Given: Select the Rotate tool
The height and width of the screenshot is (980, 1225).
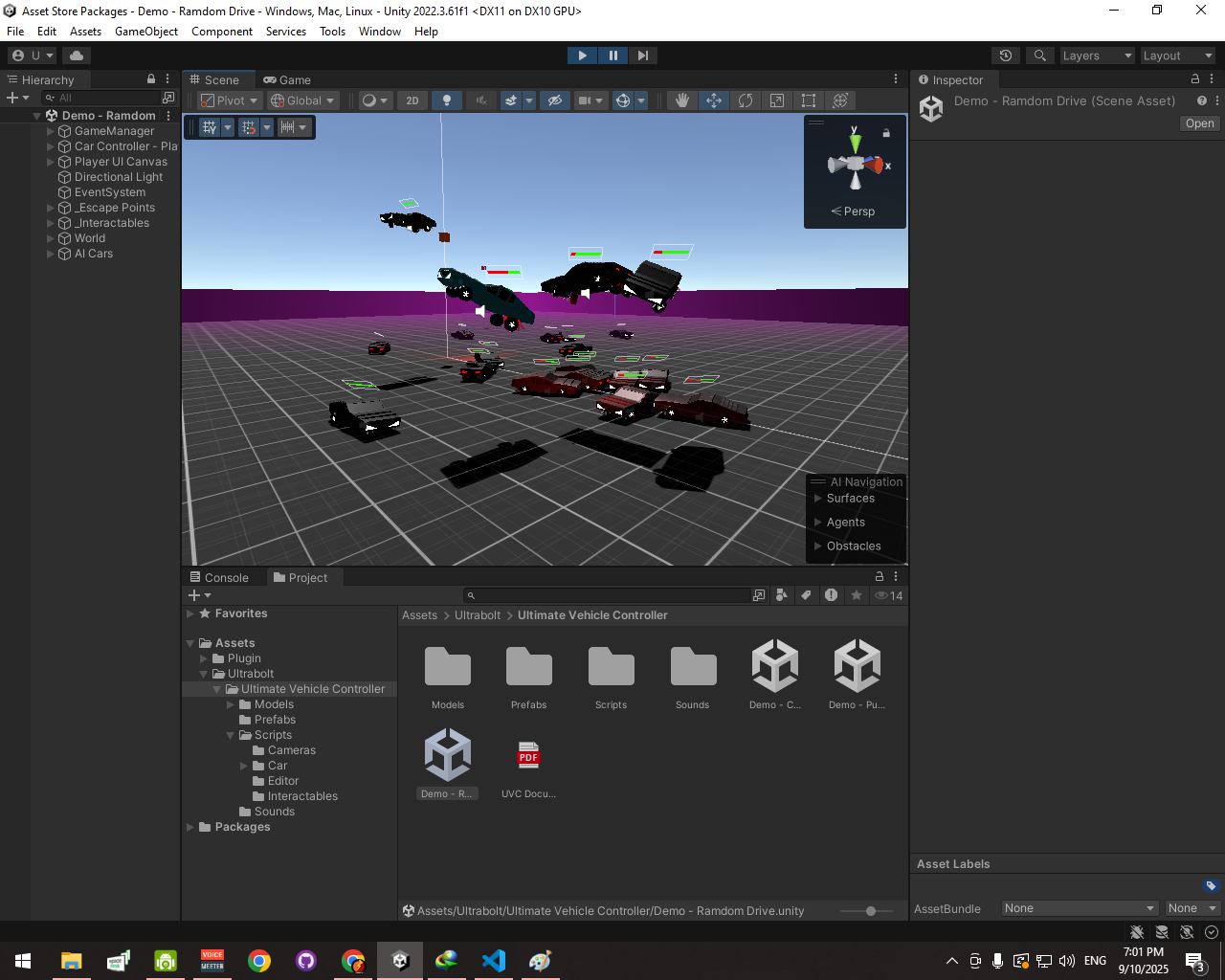Looking at the screenshot, I should (746, 100).
